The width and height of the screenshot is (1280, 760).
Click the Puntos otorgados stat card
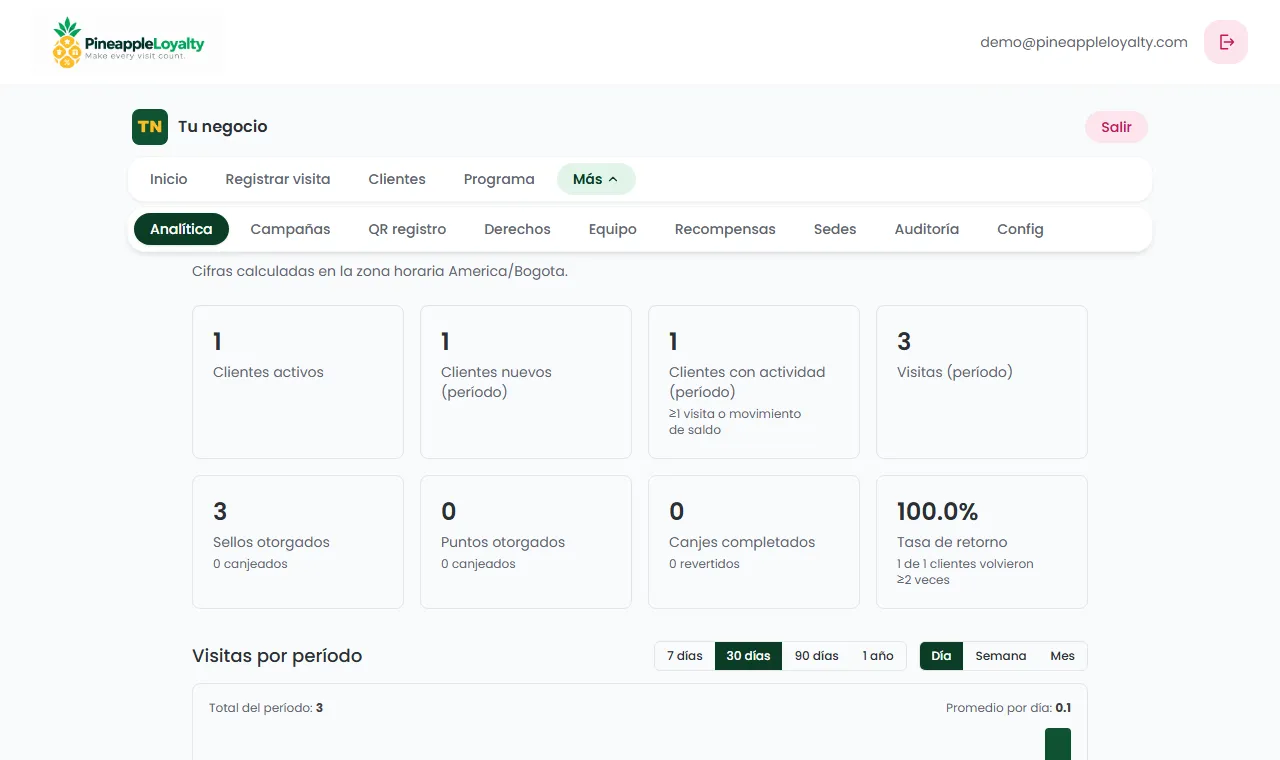click(526, 542)
